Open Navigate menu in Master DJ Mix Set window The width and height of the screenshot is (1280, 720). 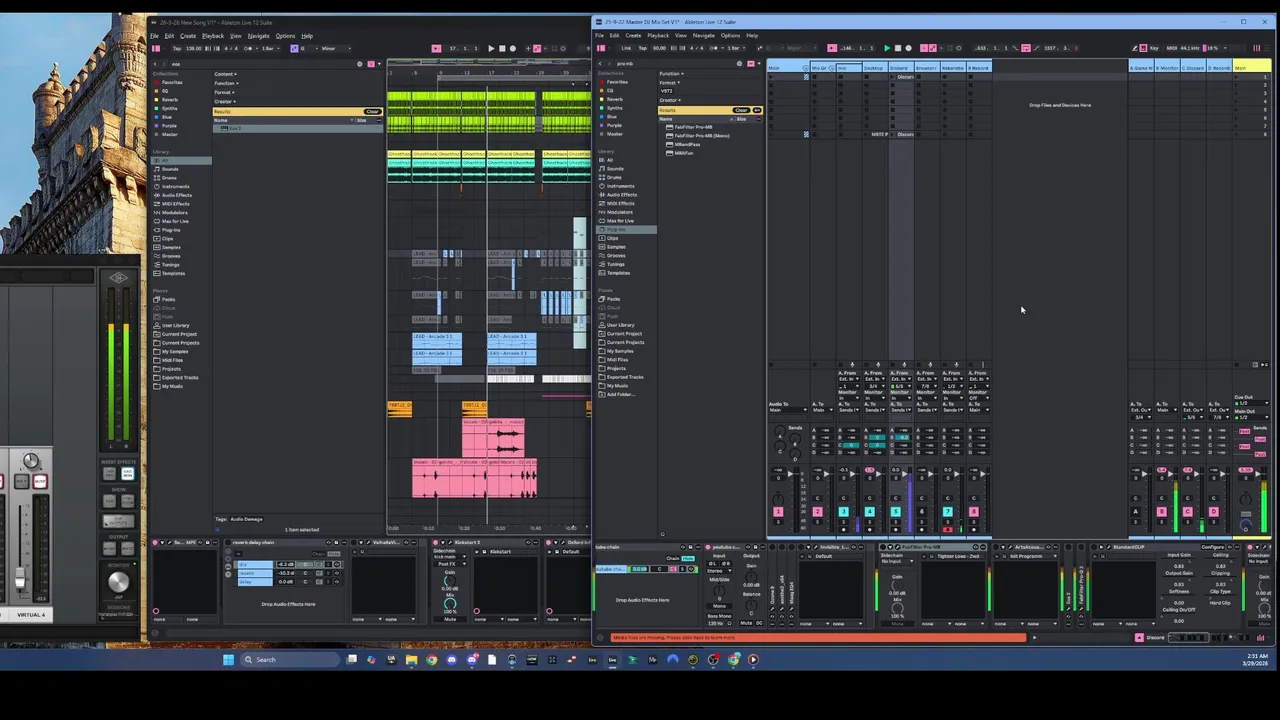704,36
